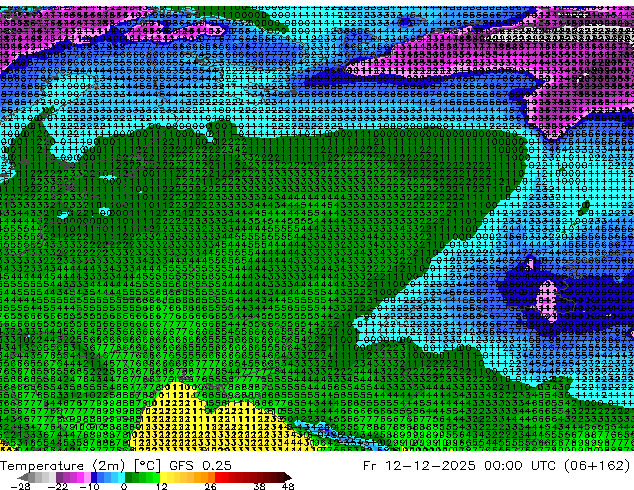This screenshot has height=490, width=634.
Task: Click the gray left arrow end of the color scale
Action: [x=23, y=477]
